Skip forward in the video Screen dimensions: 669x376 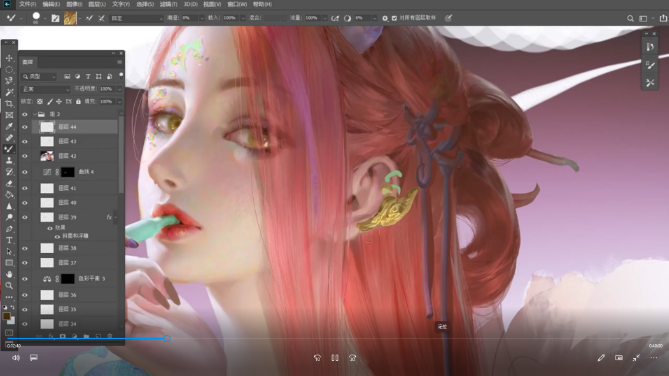(352, 358)
